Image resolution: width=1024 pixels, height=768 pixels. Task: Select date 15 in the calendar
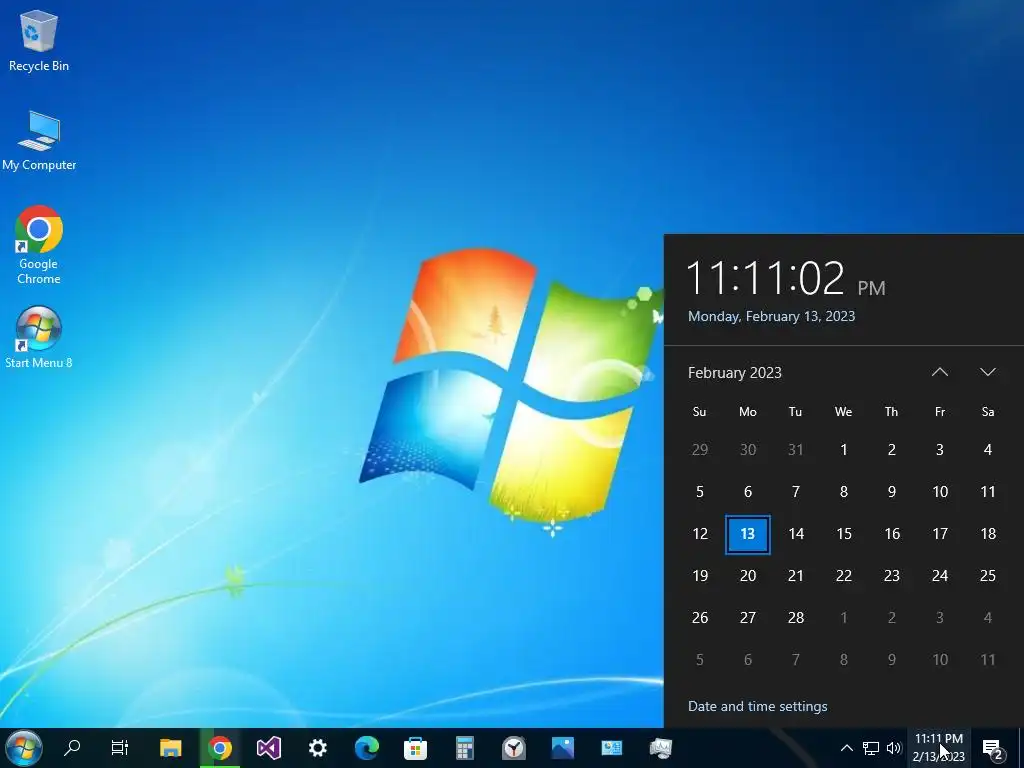[844, 534]
